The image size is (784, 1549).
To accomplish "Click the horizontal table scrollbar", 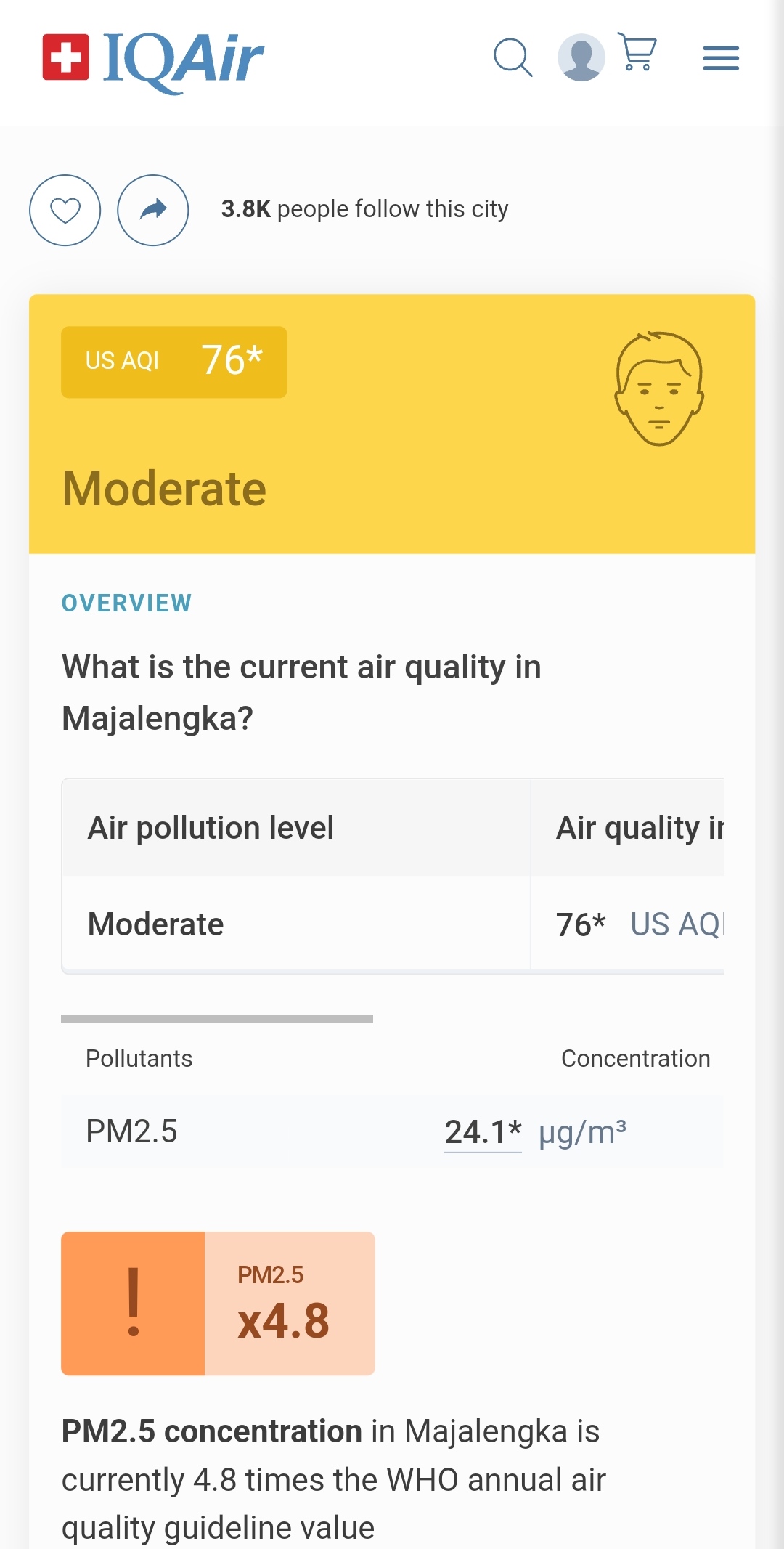I will (217, 1019).
